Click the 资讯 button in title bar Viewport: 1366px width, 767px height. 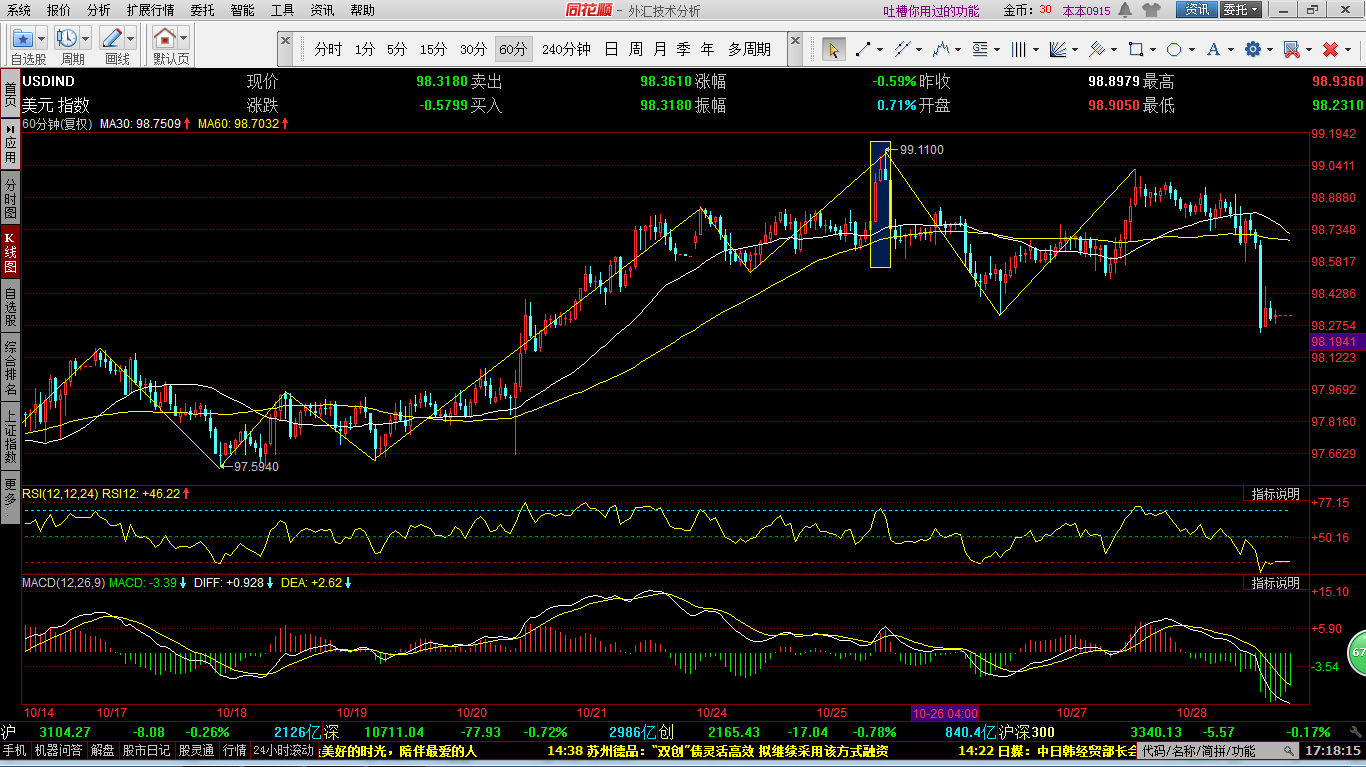(x=1197, y=10)
